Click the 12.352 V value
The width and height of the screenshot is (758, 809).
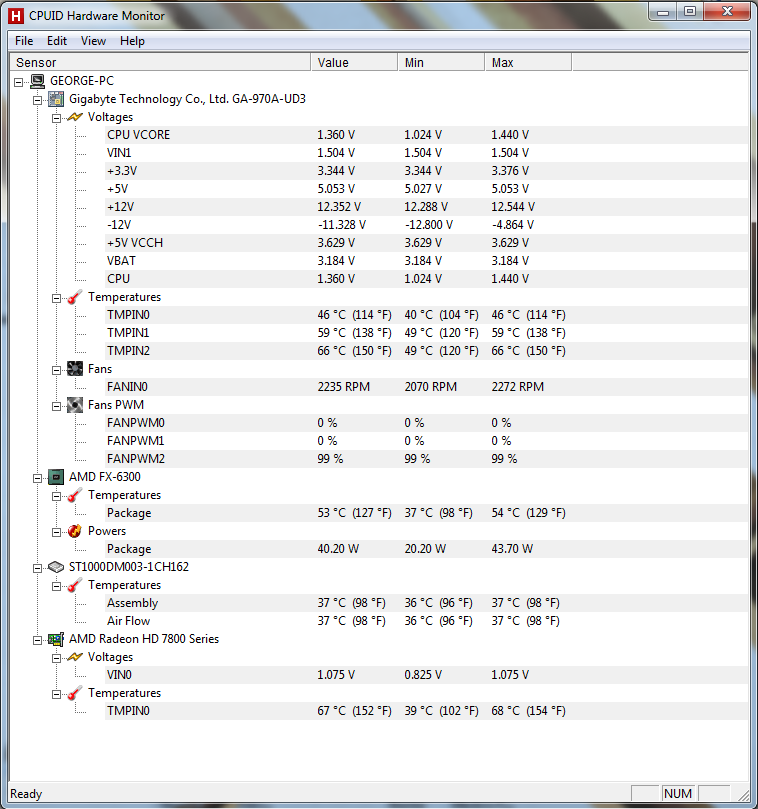coord(339,207)
